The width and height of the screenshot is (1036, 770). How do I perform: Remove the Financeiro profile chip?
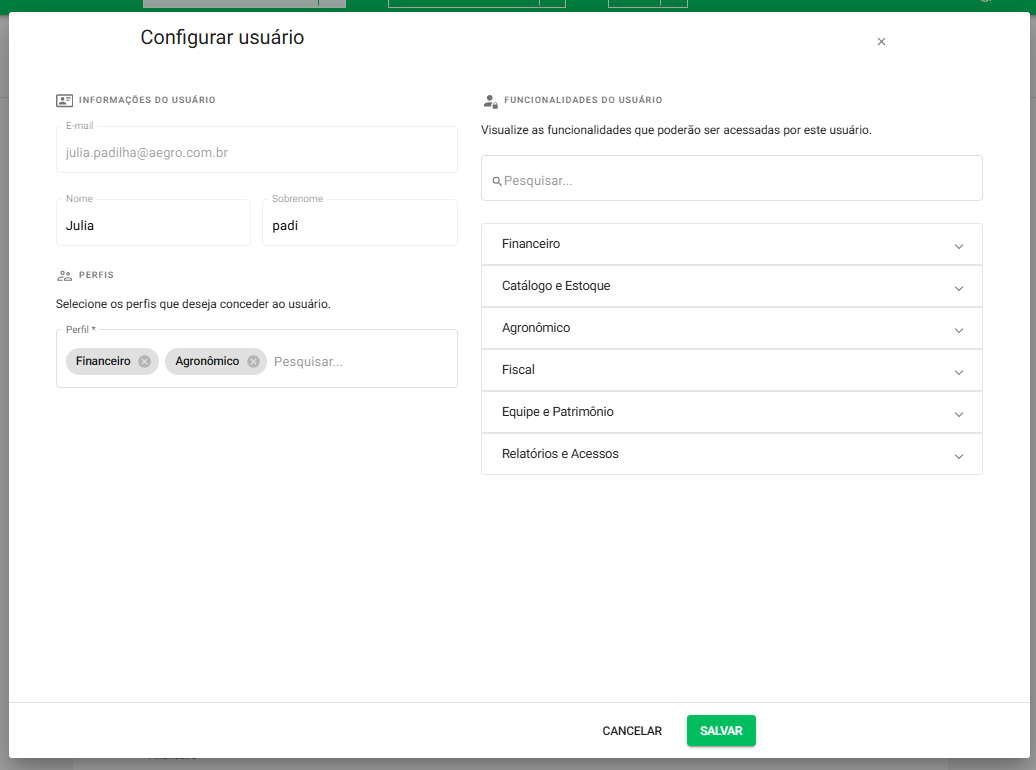(x=144, y=361)
